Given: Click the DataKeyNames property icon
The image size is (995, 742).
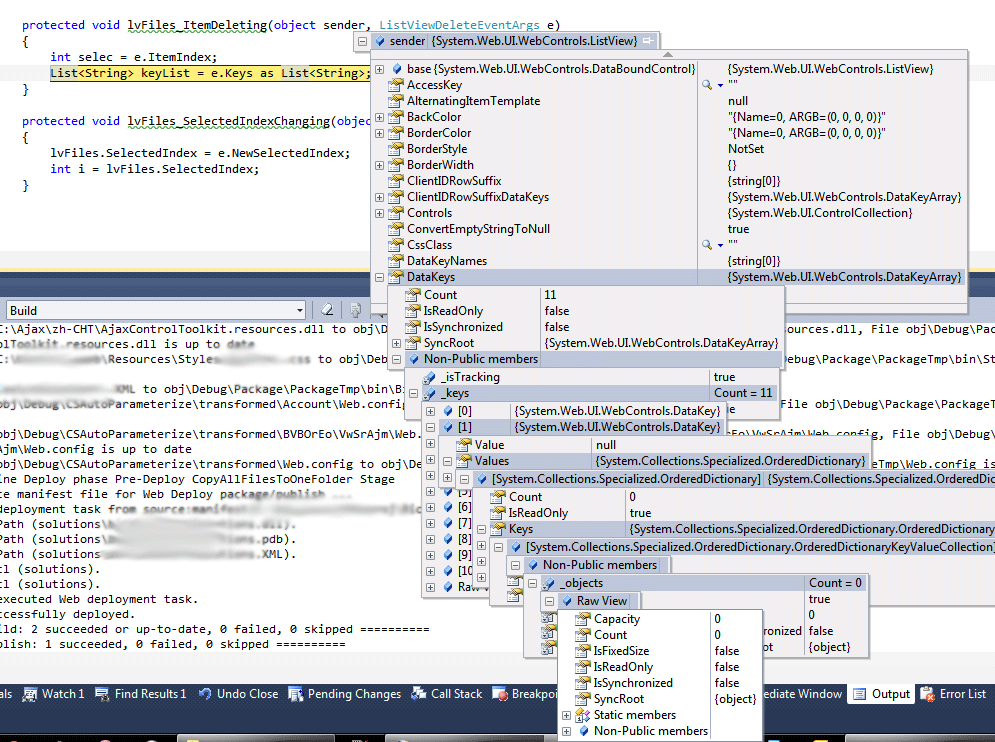Looking at the screenshot, I should click(396, 260).
